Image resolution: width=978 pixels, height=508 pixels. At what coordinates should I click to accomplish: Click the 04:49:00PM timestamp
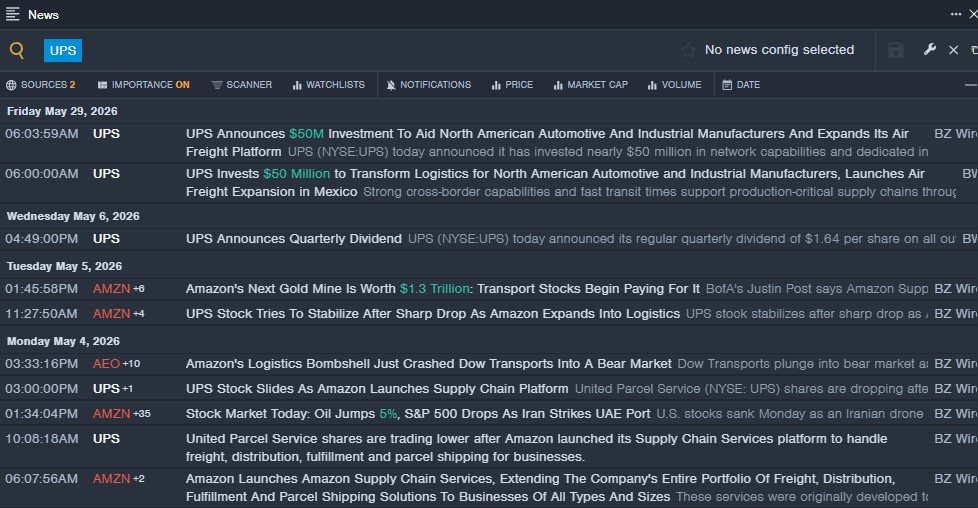point(42,238)
